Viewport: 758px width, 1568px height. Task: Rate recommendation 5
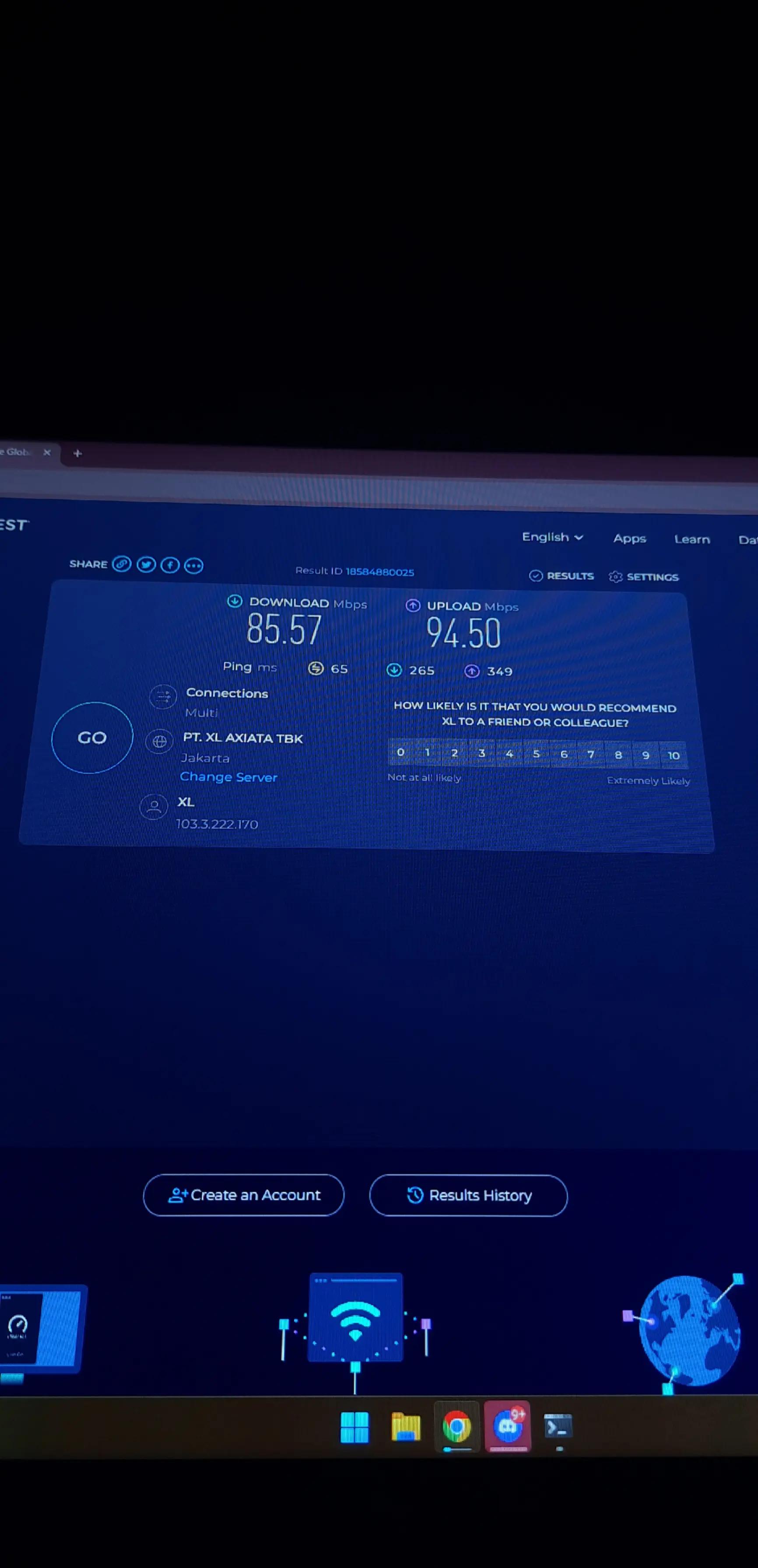[537, 753]
